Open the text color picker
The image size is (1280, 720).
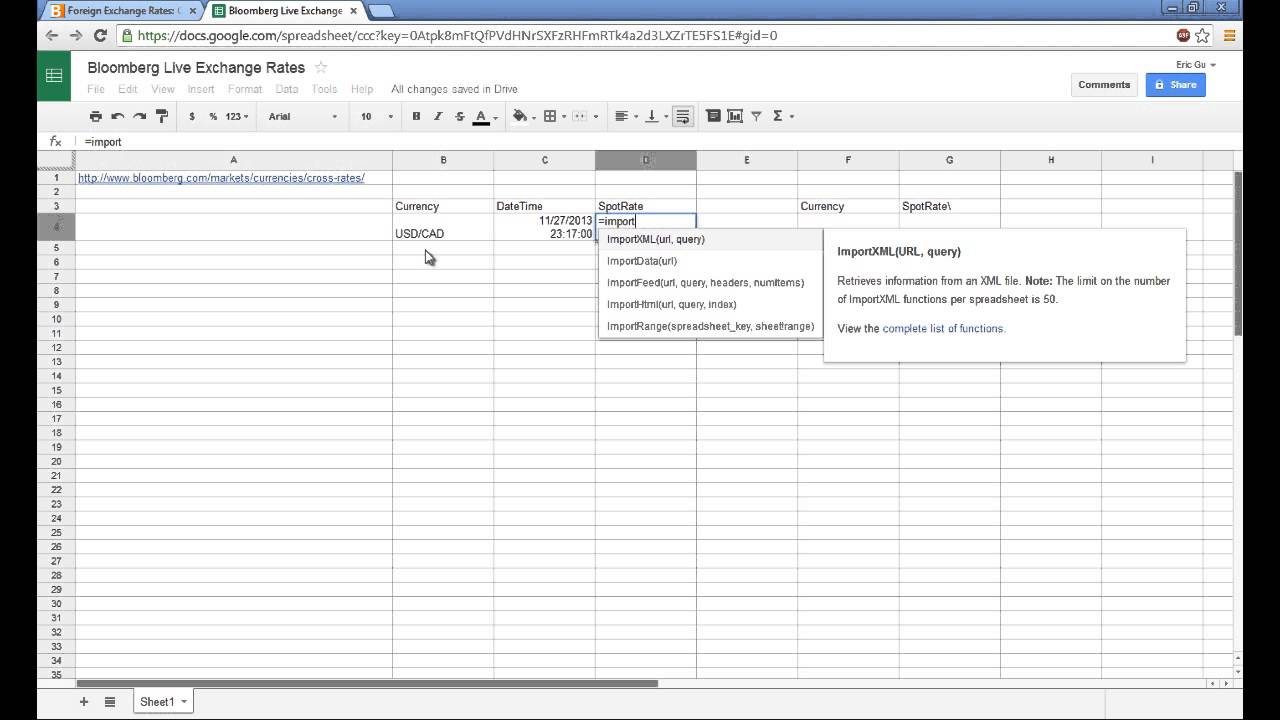pos(484,116)
